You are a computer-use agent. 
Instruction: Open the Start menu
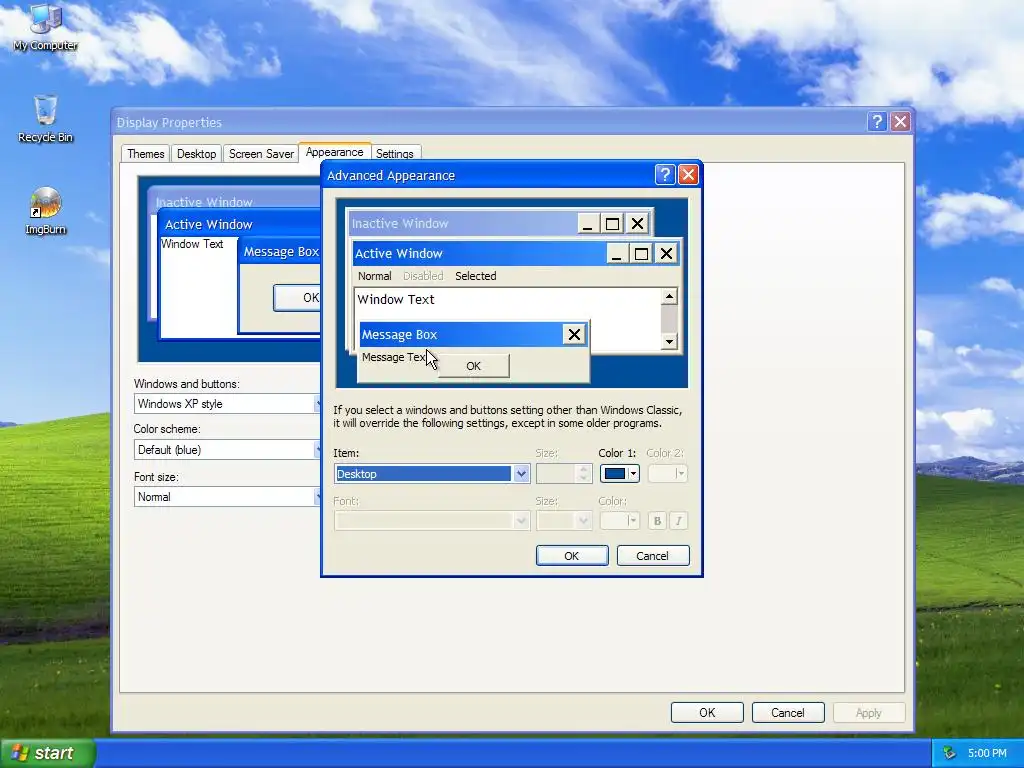coord(46,753)
